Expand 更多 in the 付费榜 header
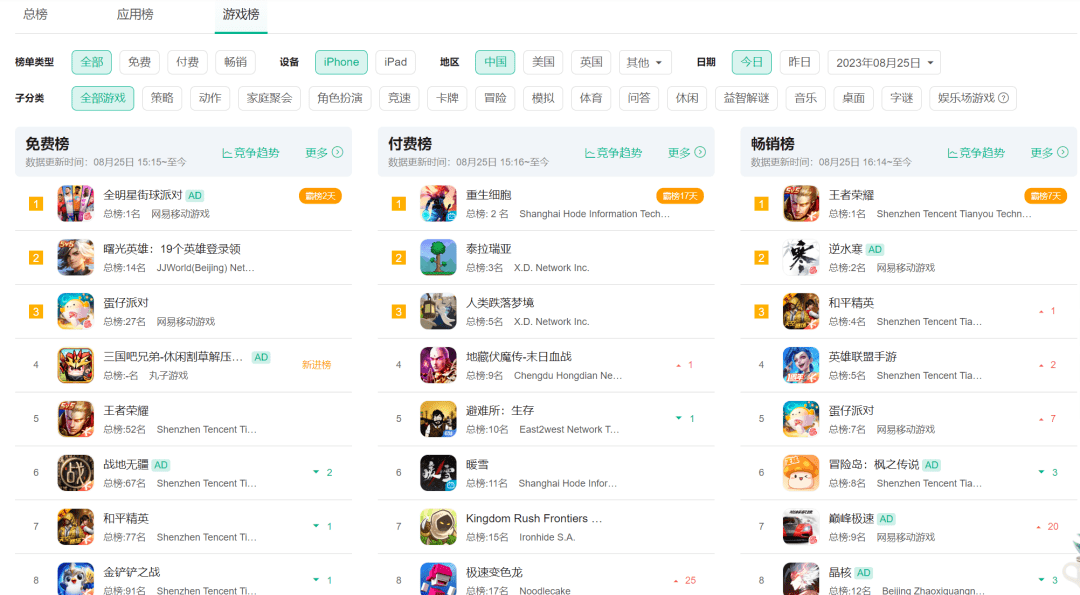The height and width of the screenshot is (595, 1080). tap(686, 153)
